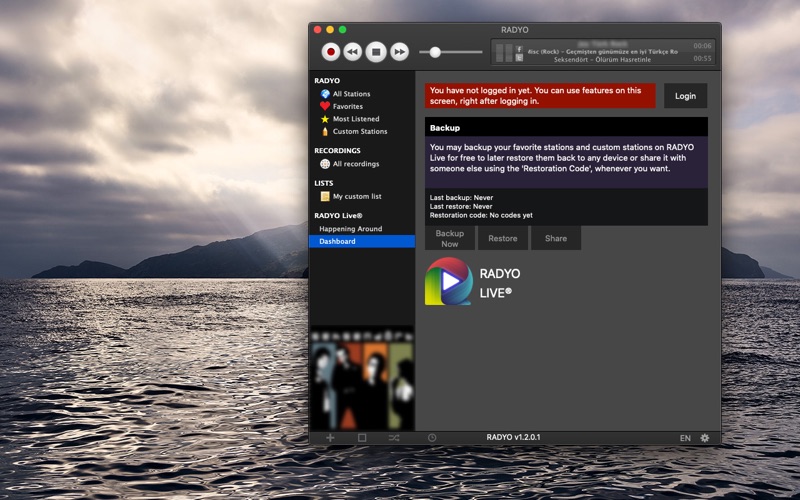Share current track on Facebook icon
The height and width of the screenshot is (500, 800).
519,49
